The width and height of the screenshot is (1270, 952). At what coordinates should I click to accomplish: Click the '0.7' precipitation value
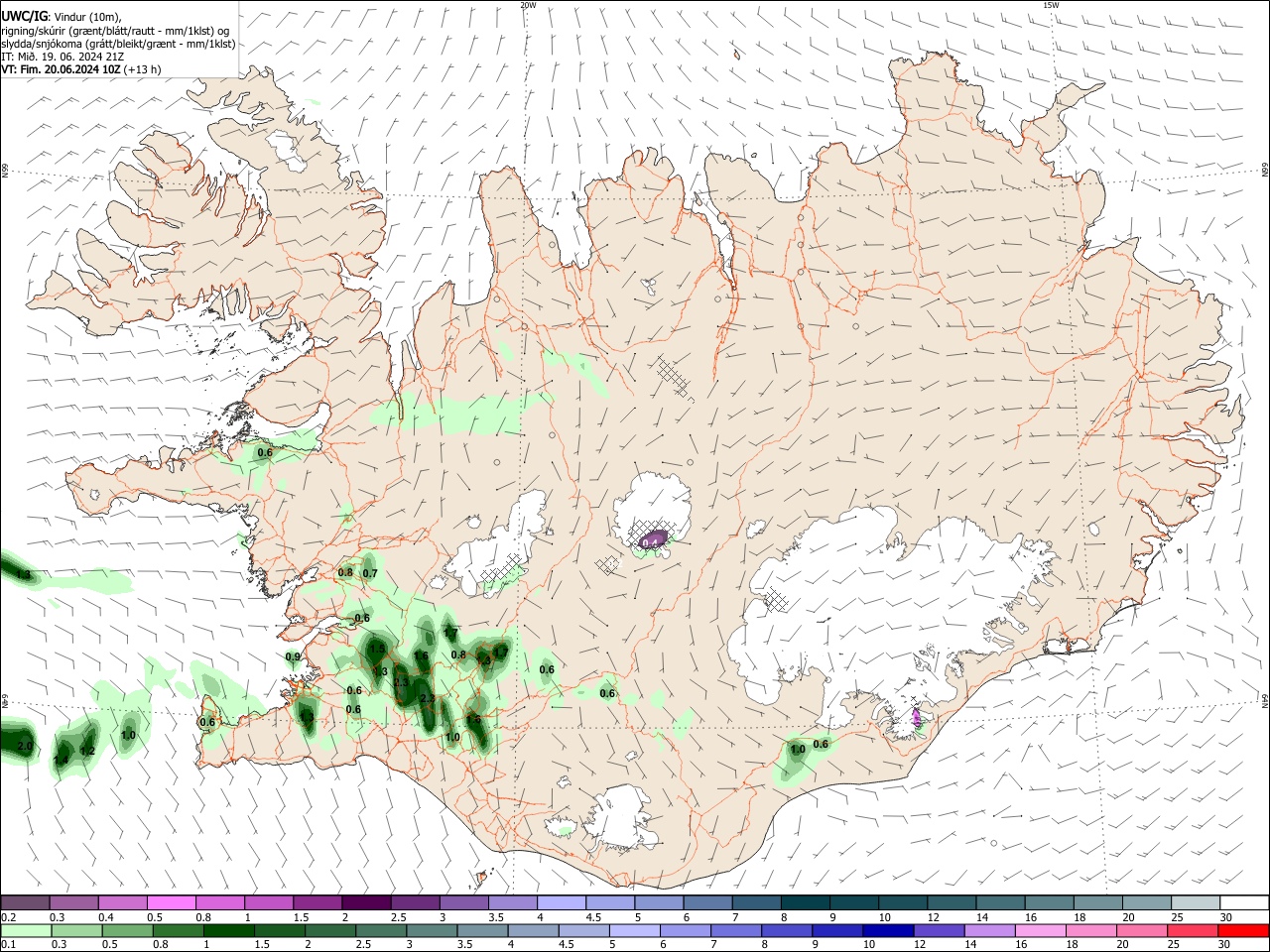tap(370, 573)
